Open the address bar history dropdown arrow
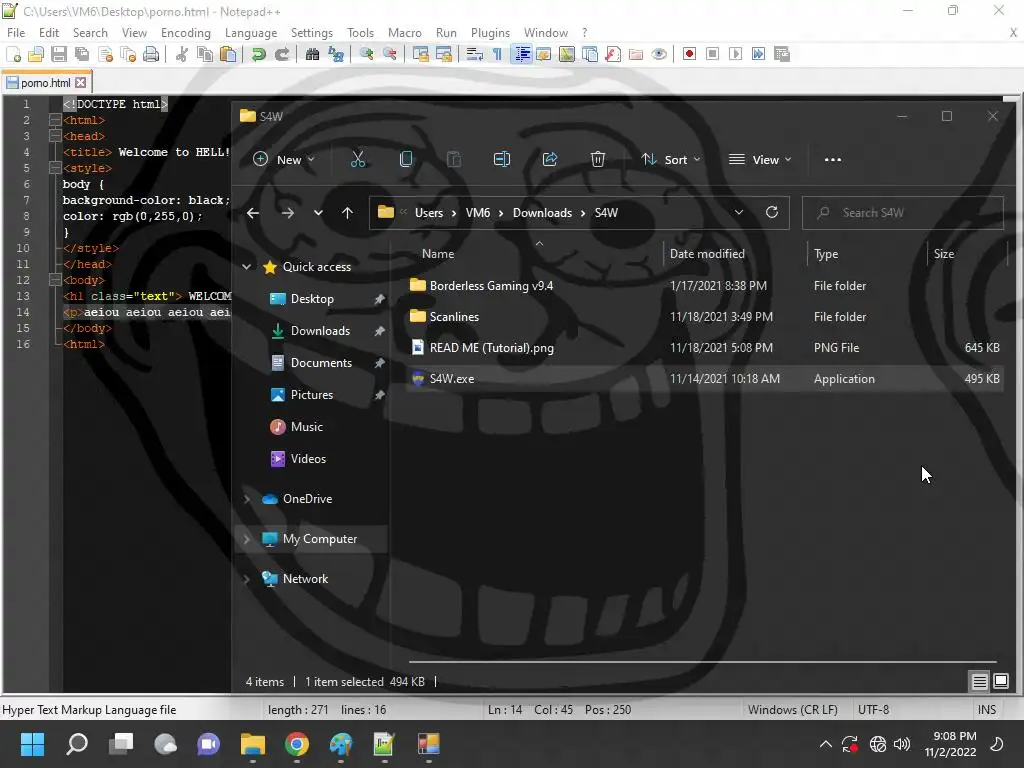The image size is (1024, 768). 739,212
